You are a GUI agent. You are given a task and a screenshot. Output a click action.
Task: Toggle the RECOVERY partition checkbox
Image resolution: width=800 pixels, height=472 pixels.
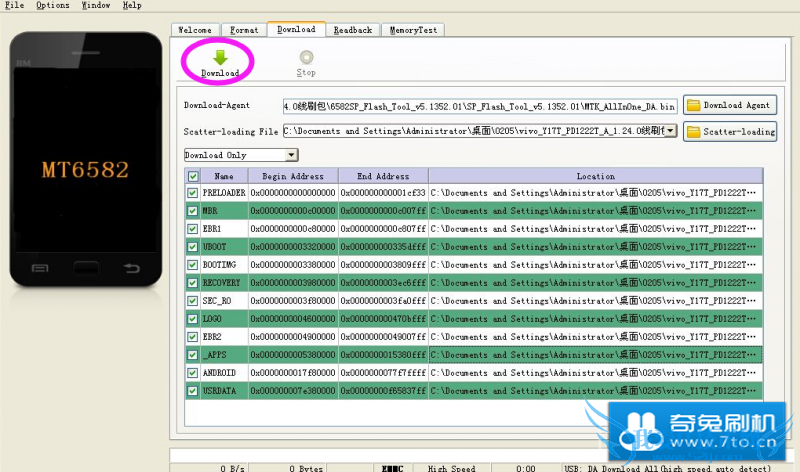pyautogui.click(x=192, y=283)
